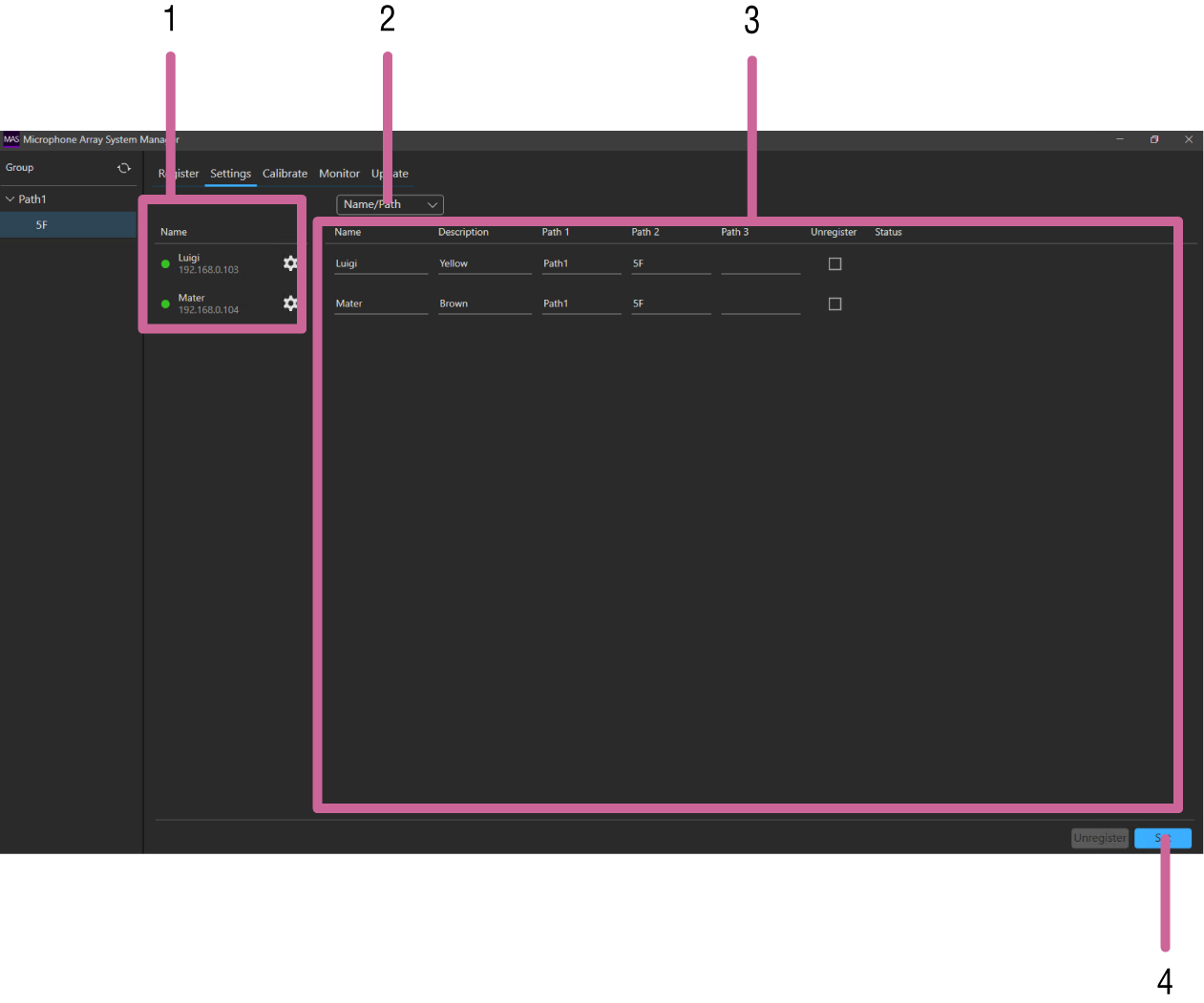Collapse the Path1 group tree node
Screen dimensions: 1204x1003
click(x=11, y=199)
